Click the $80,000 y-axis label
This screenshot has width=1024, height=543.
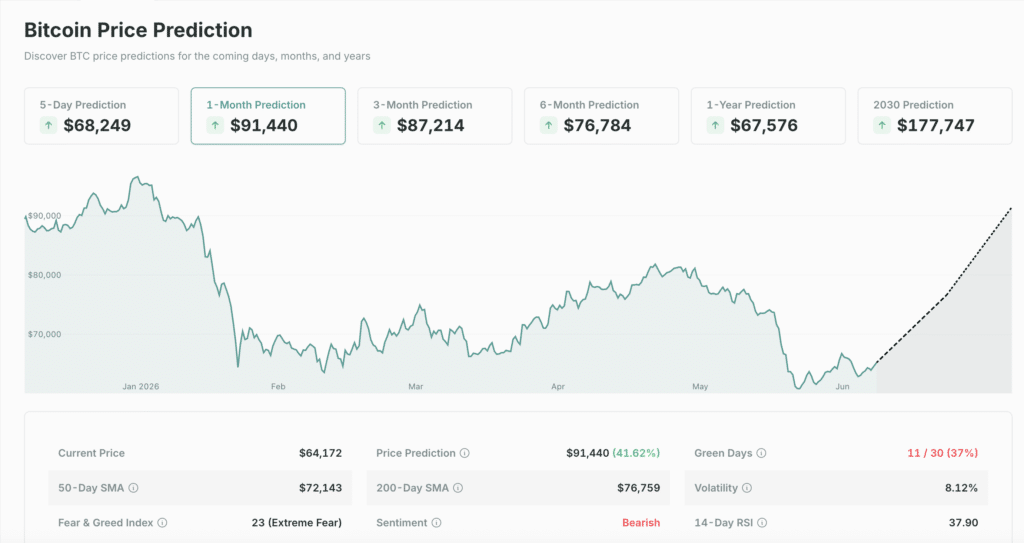(44, 275)
